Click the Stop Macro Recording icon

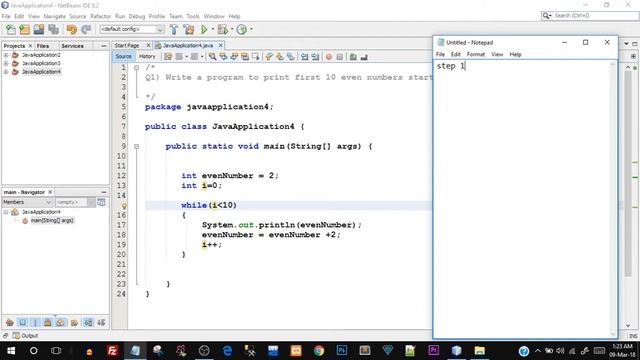(x=340, y=57)
